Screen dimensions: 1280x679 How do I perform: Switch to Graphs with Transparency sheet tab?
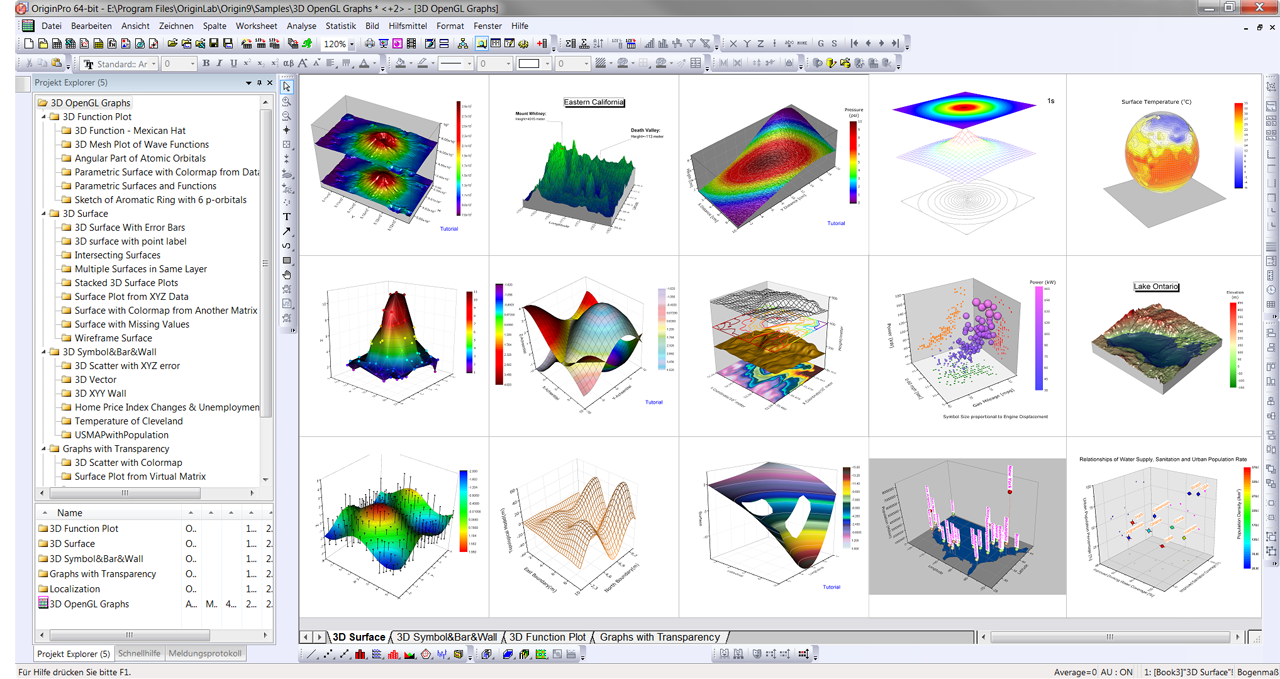[659, 637]
